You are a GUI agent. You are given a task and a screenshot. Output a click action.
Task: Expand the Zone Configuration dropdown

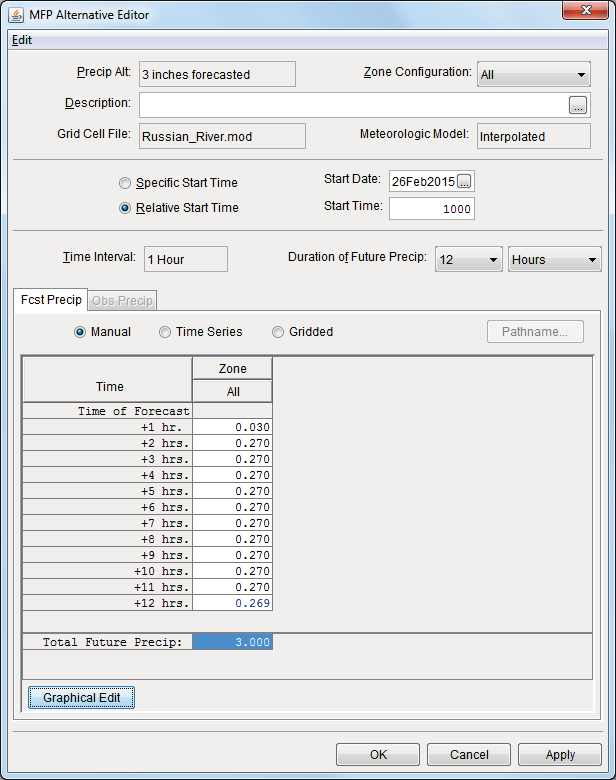point(534,75)
